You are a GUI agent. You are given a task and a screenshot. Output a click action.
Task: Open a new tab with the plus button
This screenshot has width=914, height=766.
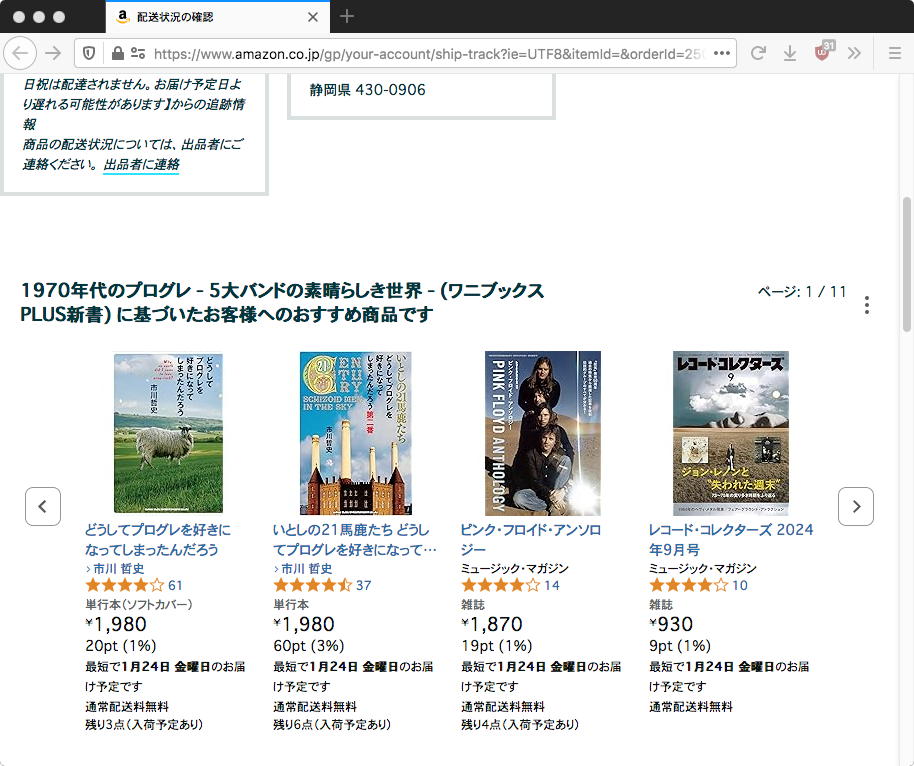[x=347, y=16]
